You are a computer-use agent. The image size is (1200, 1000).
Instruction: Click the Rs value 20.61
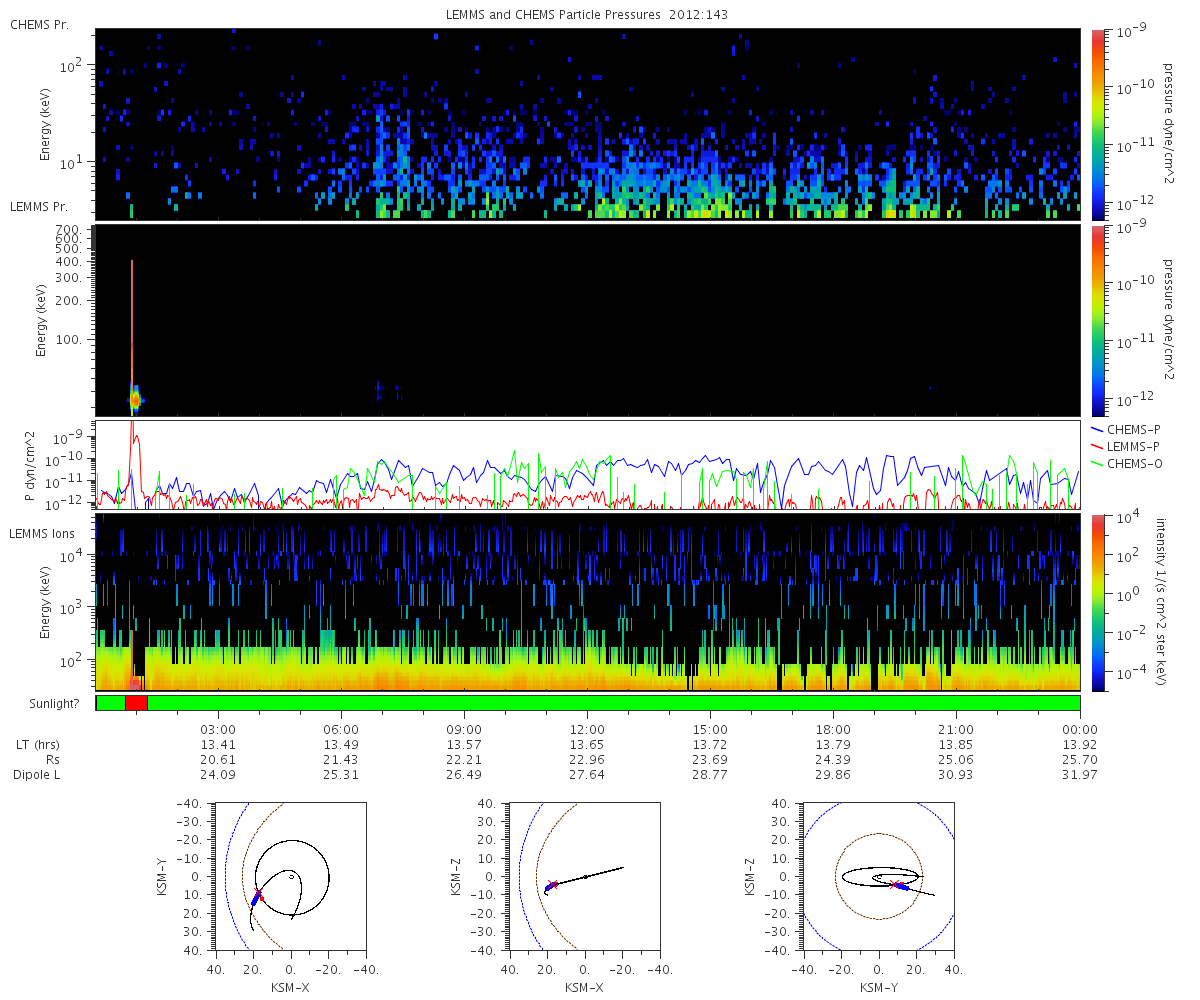tap(218, 760)
